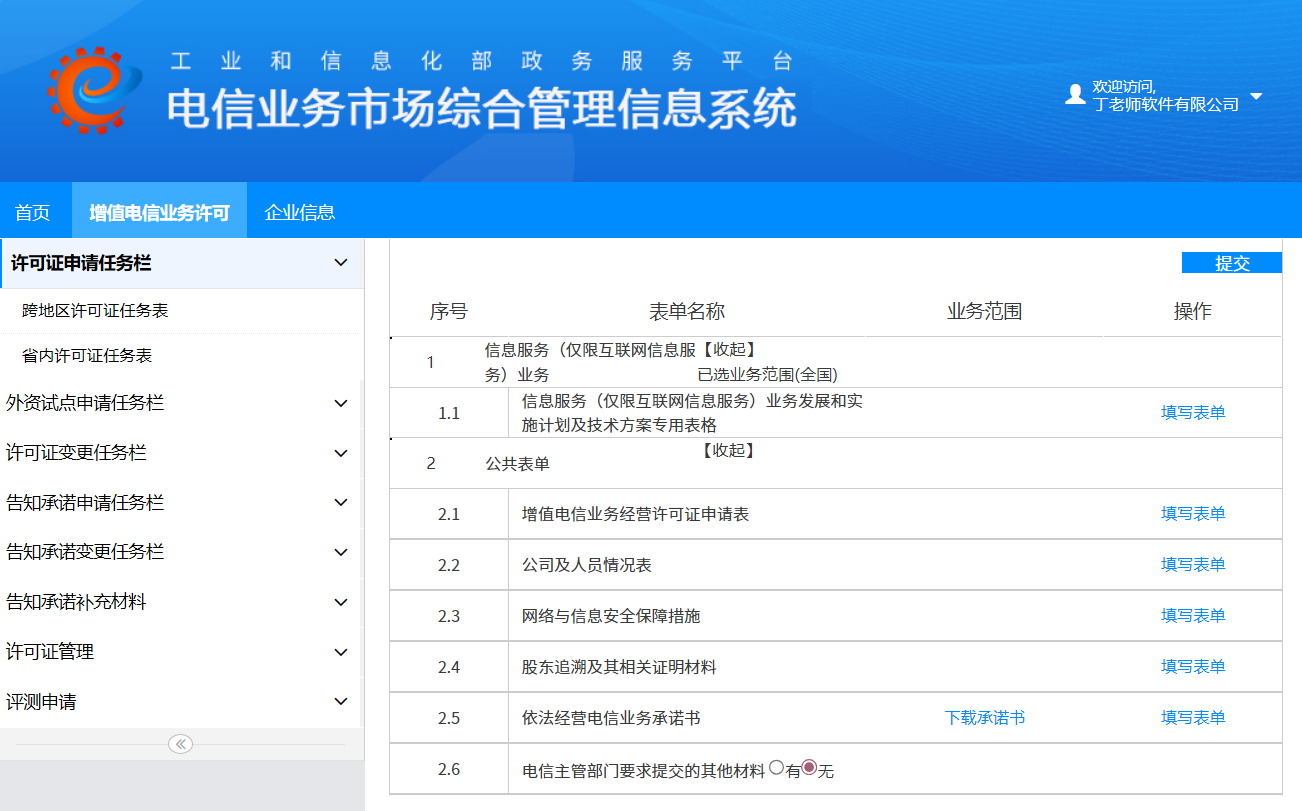Open 填写表单 for 网络与信息安全保障措施
The width and height of the screenshot is (1302, 811).
(x=1192, y=616)
